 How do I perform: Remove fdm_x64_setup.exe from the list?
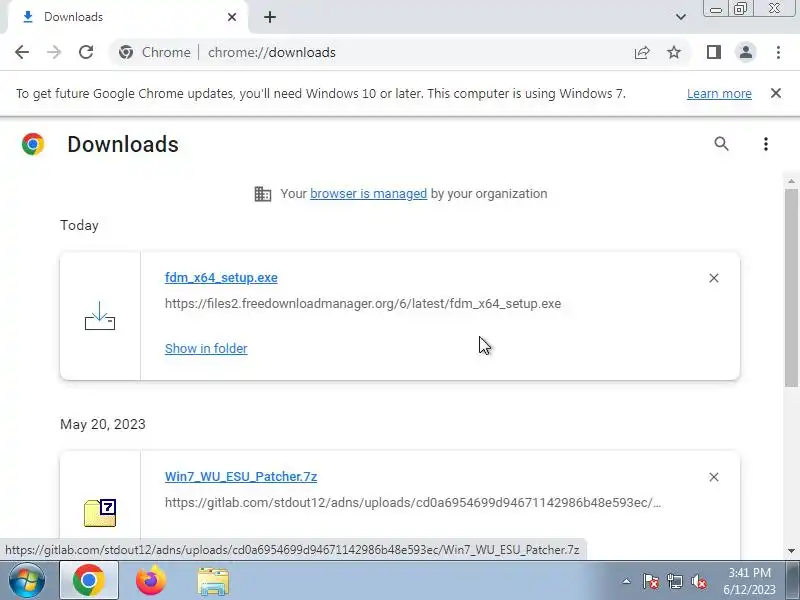coord(714,278)
